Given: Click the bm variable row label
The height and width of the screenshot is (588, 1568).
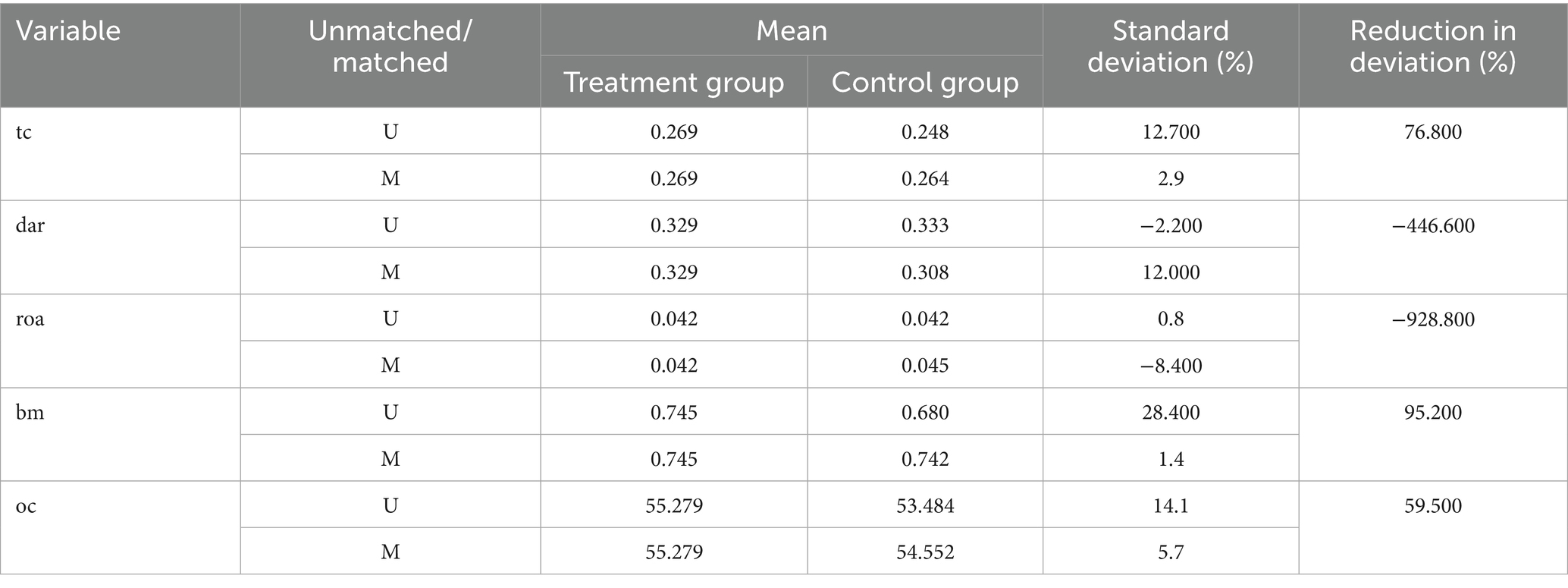Looking at the screenshot, I should pos(30,413).
